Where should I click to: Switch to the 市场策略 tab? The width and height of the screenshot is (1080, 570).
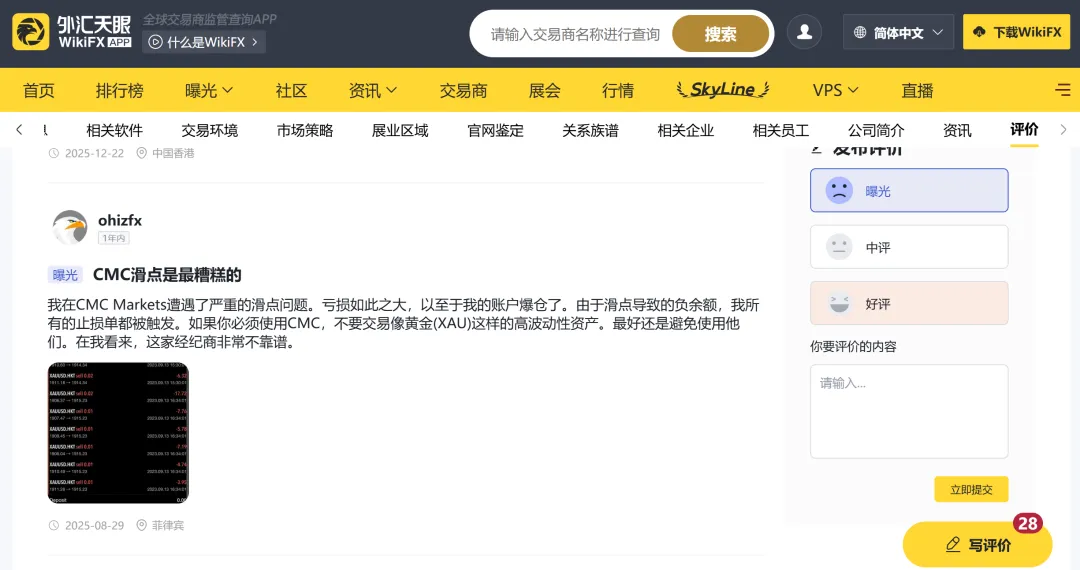pos(304,130)
